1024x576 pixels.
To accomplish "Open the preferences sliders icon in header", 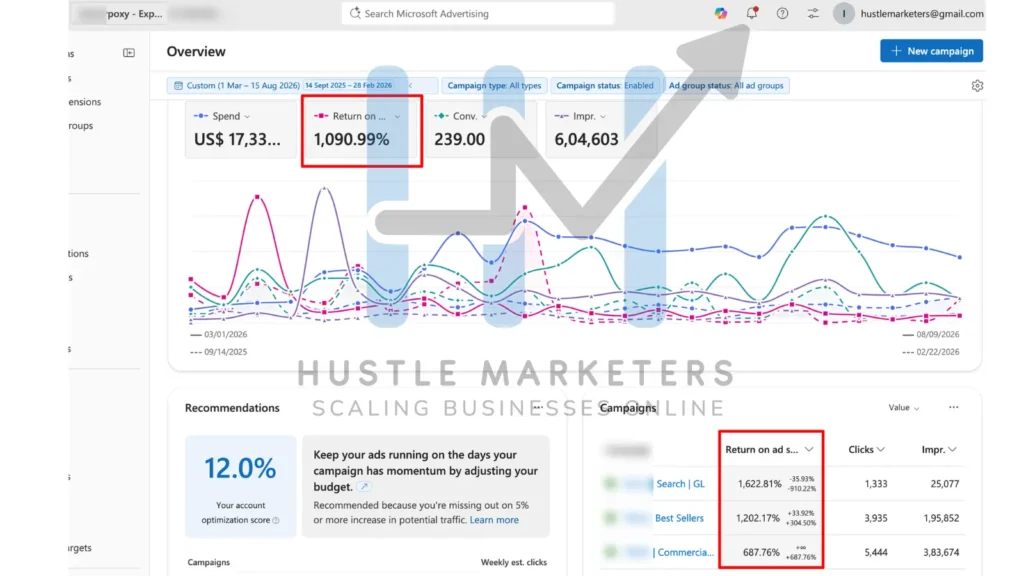I will click(812, 13).
